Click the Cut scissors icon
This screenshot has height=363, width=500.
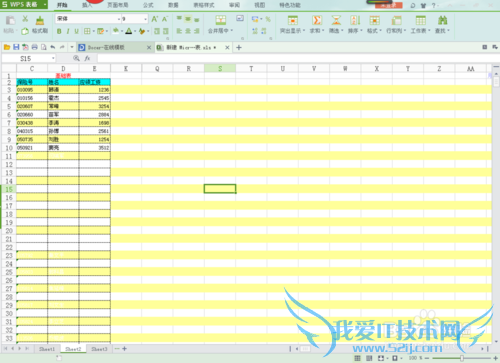pos(25,19)
